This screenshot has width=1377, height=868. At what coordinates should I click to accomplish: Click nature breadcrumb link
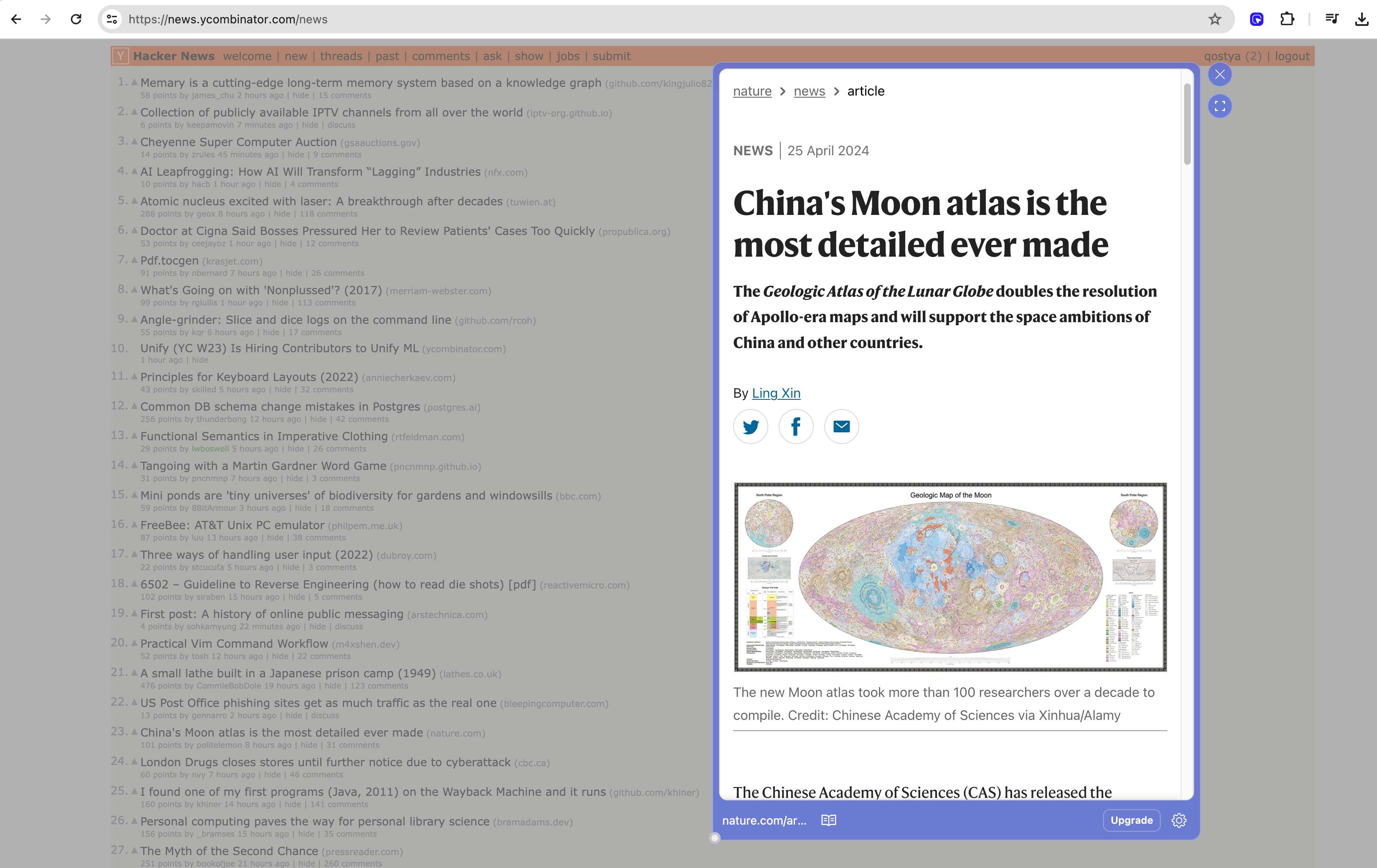point(752,91)
